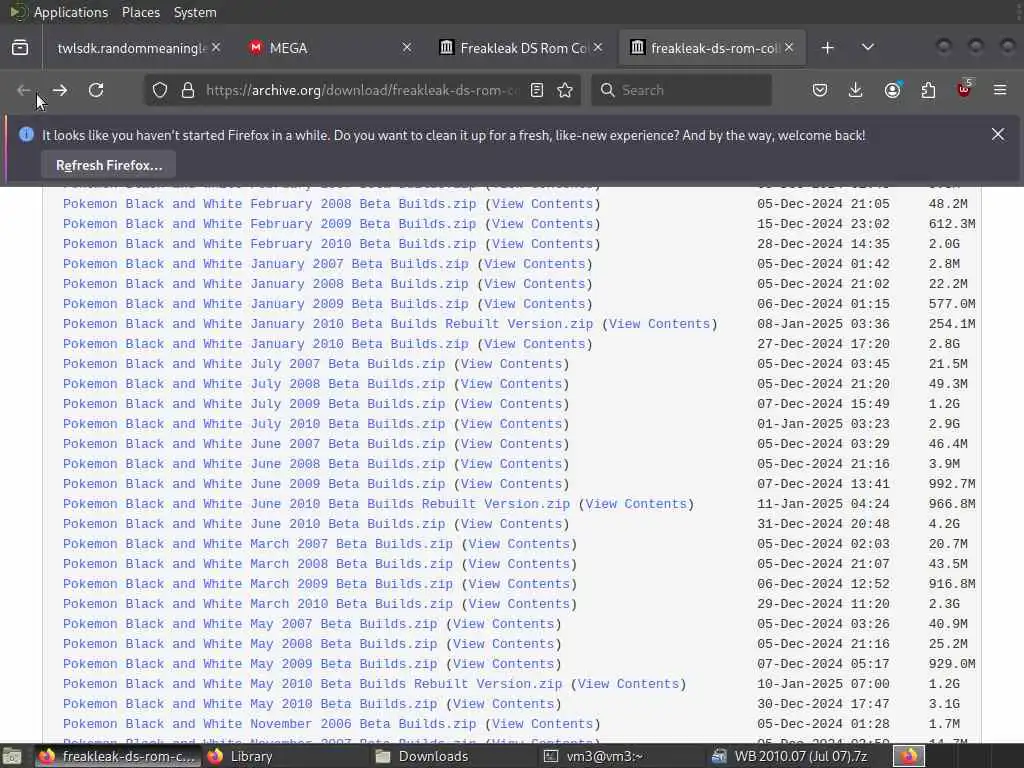Click the info icon in notification bar
The width and height of the screenshot is (1024, 768).
coord(26,135)
